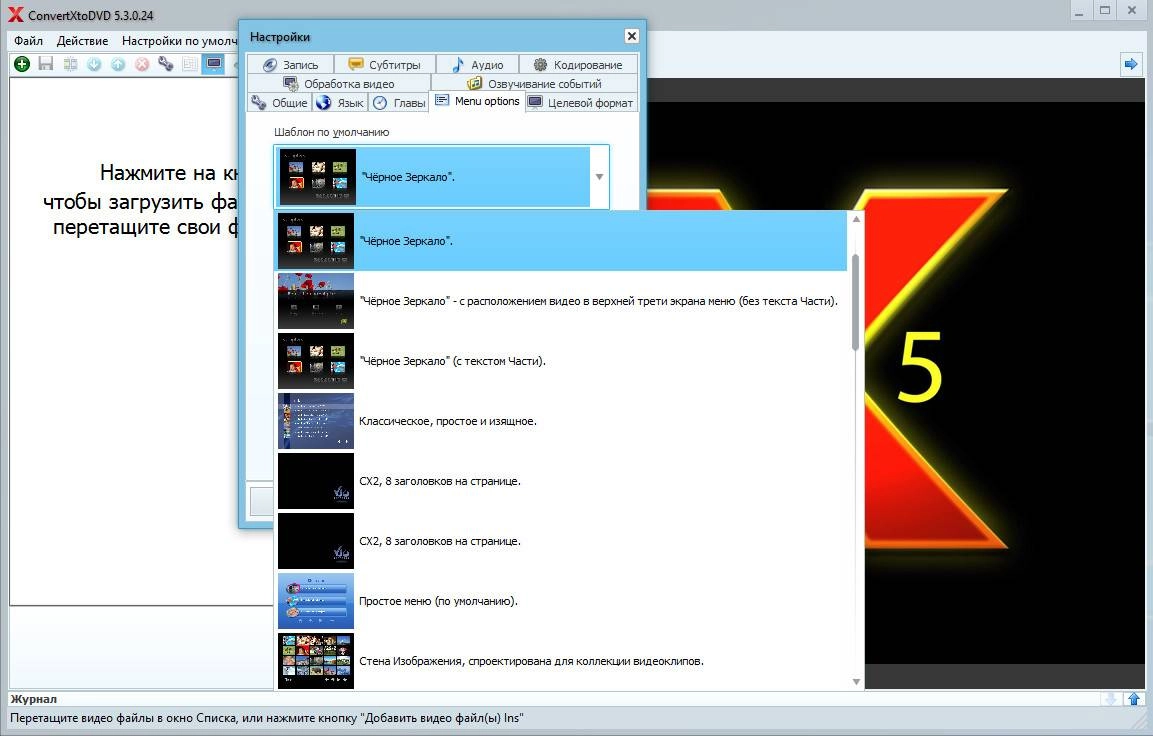The width and height of the screenshot is (1153, 736).
Task: Choose the Классическое, простое и изящное template
Action: pos(562,421)
